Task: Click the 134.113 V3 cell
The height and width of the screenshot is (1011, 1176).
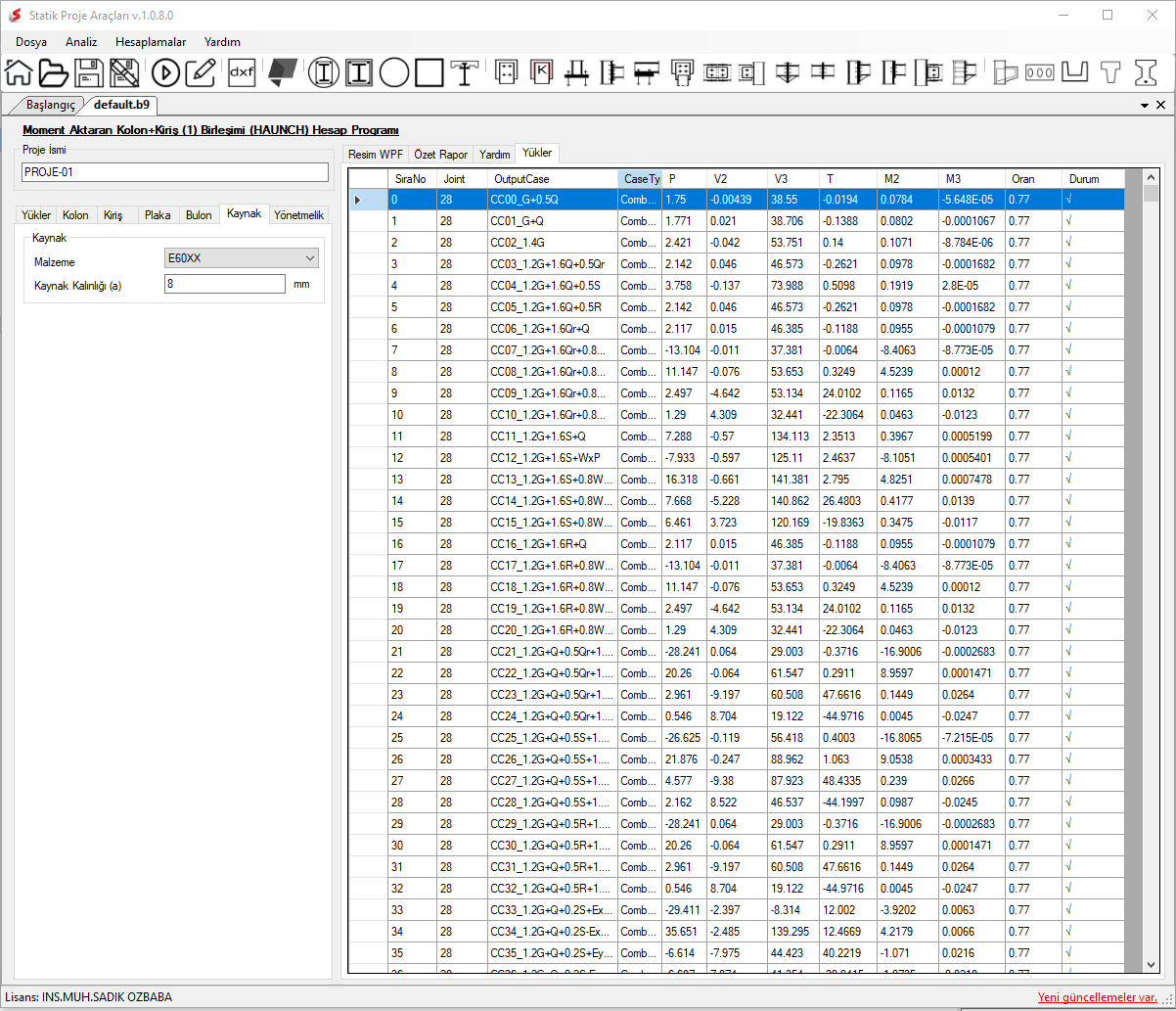Action: point(792,437)
